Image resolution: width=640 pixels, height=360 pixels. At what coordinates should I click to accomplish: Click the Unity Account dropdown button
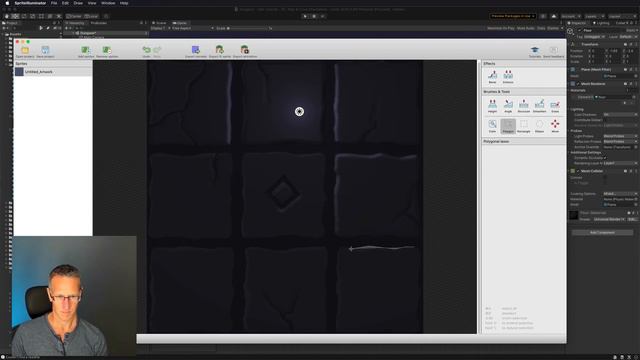click(571, 16)
